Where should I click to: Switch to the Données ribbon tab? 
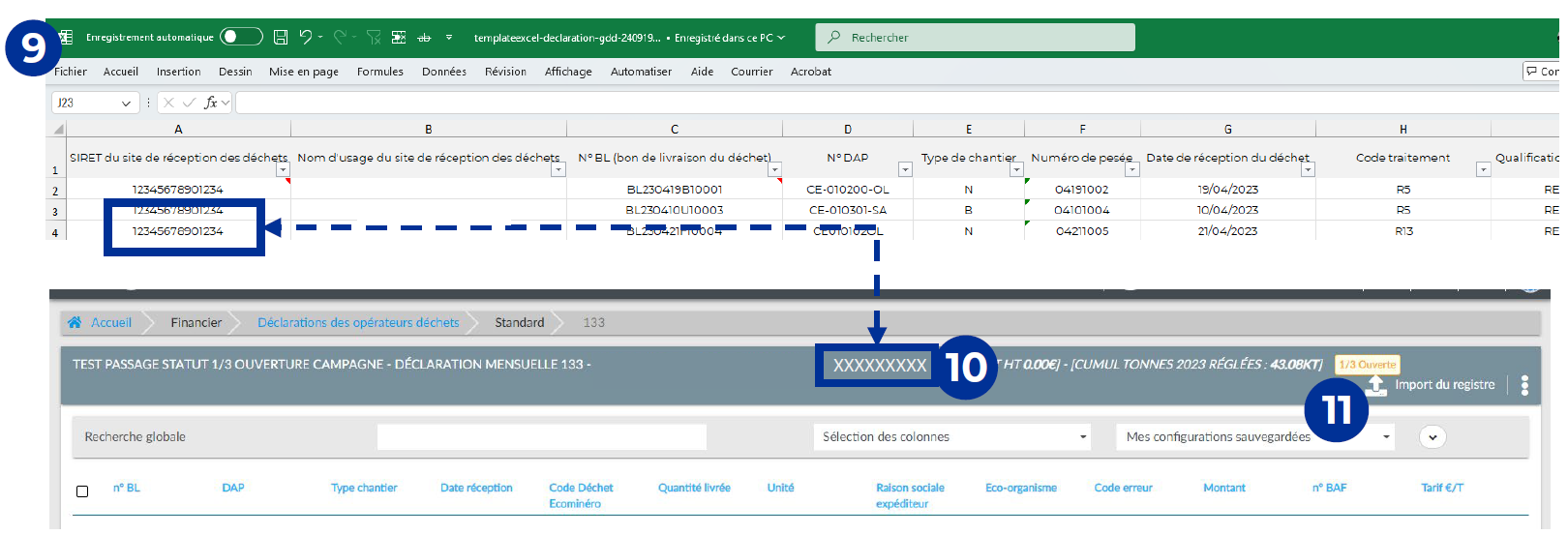coord(443,72)
